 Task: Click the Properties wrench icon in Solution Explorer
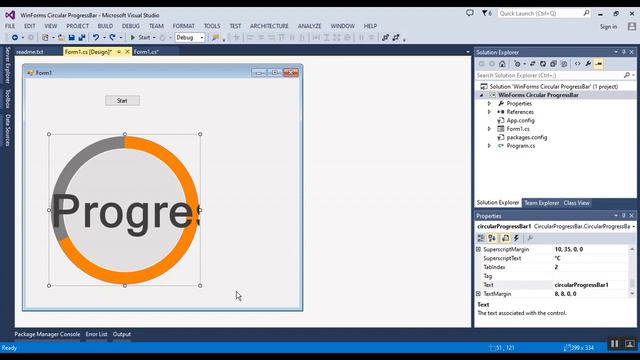[x=588, y=64]
